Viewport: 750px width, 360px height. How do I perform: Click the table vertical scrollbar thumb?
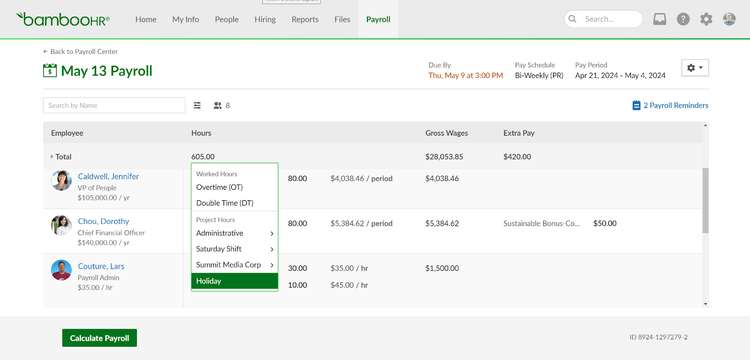tap(706, 200)
